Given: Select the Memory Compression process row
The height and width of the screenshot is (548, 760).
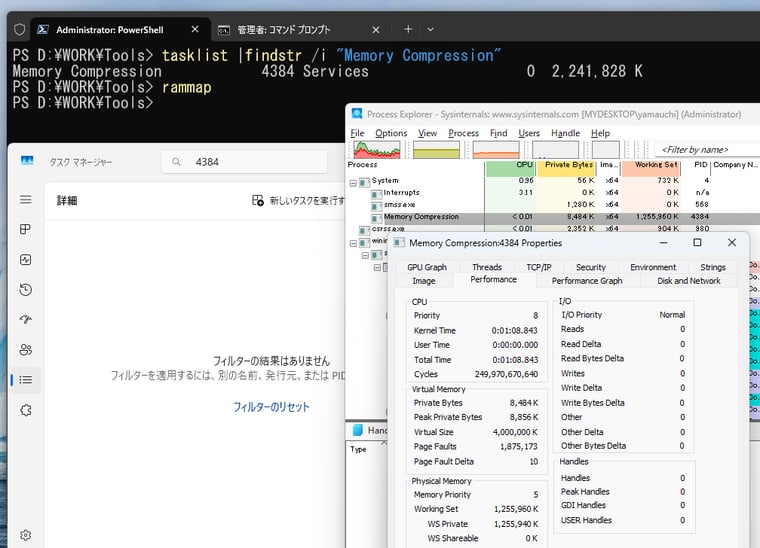Looking at the screenshot, I should click(x=553, y=217).
